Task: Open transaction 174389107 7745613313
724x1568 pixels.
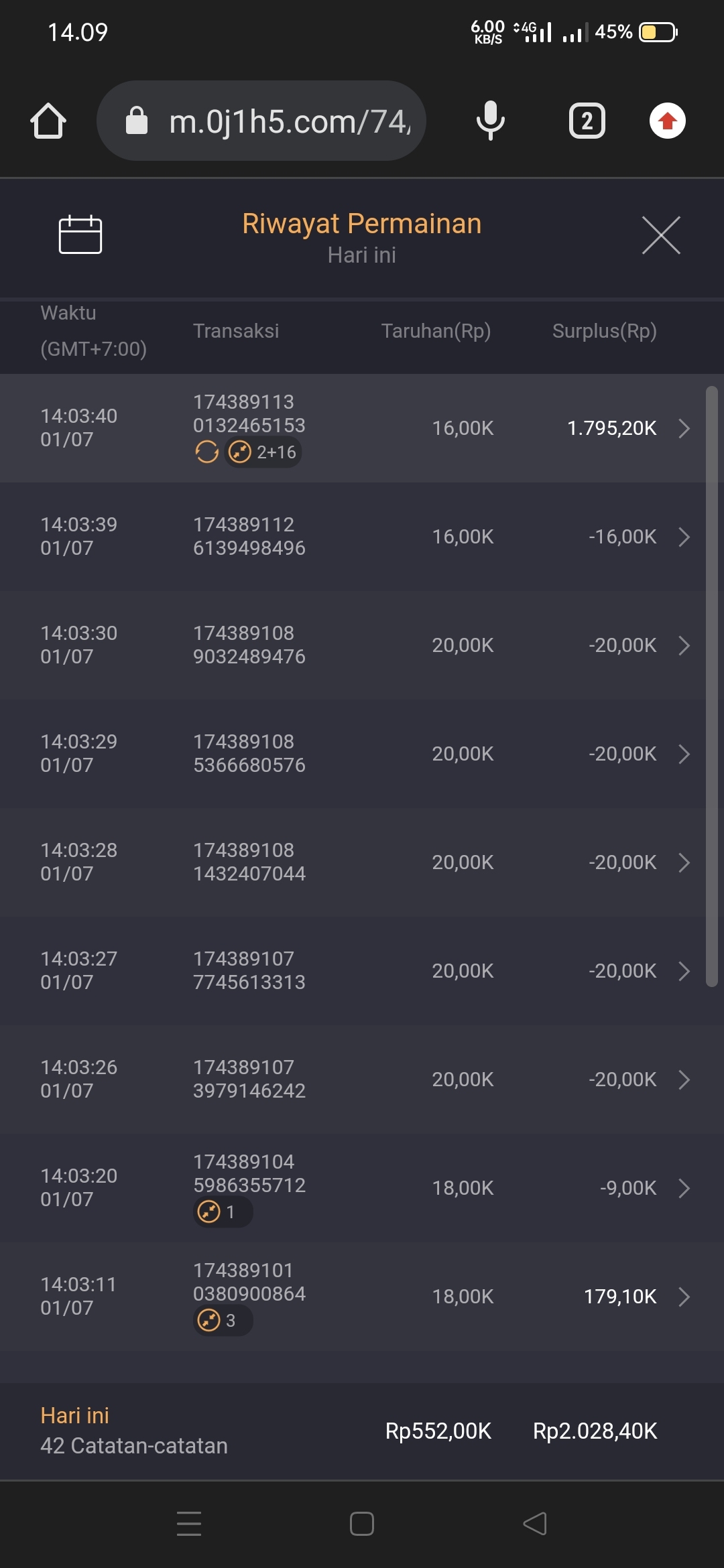Action: [x=249, y=971]
